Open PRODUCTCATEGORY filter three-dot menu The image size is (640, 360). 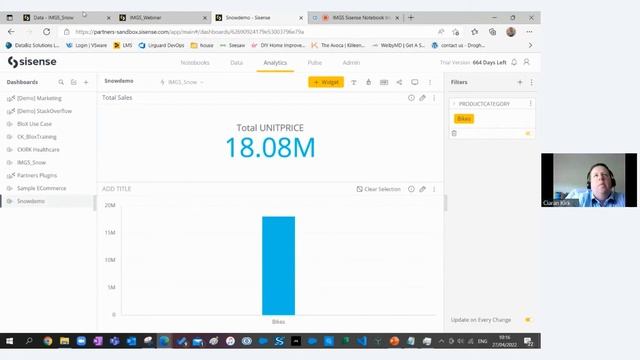tap(530, 104)
